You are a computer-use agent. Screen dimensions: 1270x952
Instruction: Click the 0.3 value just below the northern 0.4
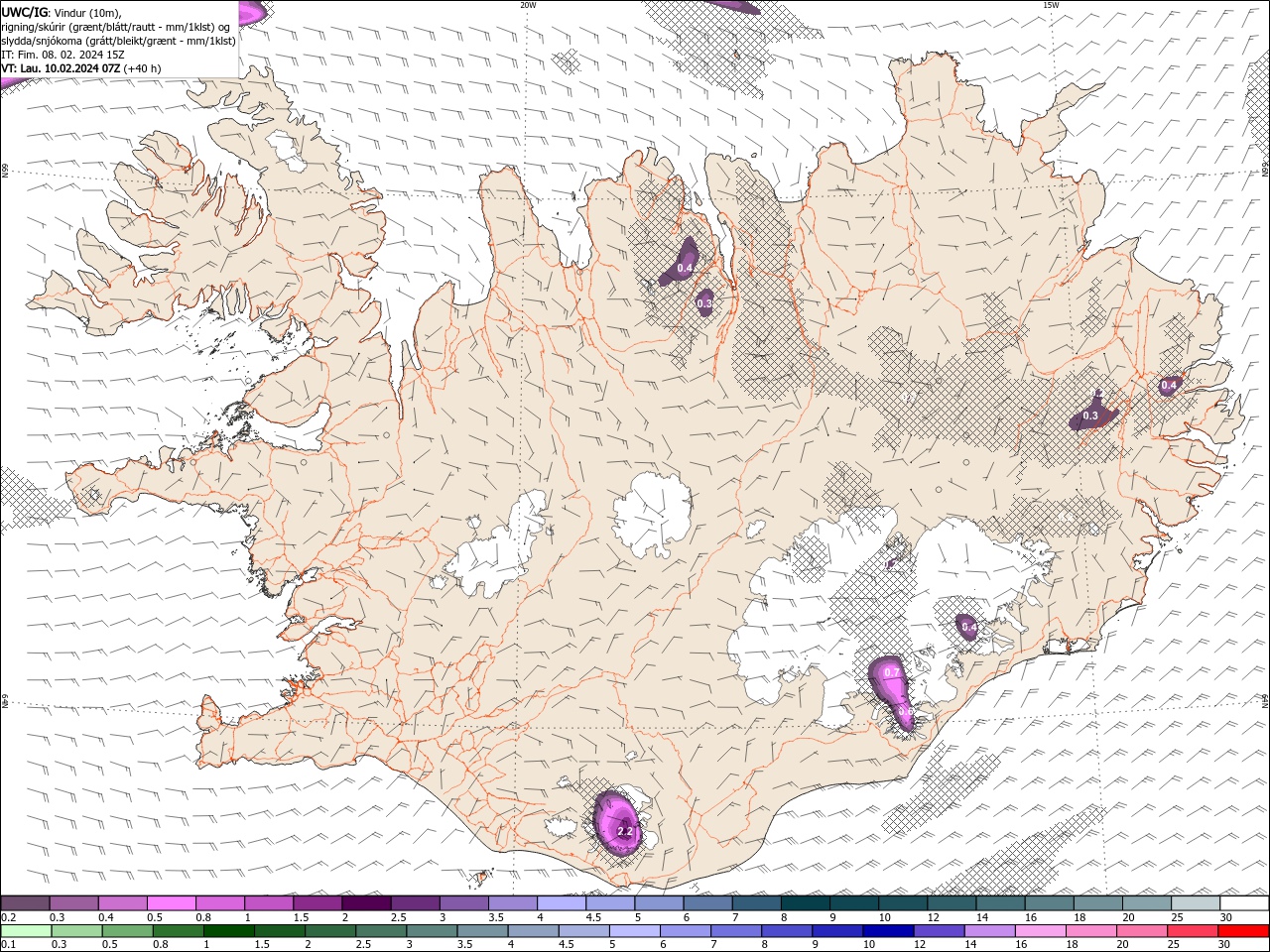[704, 302]
